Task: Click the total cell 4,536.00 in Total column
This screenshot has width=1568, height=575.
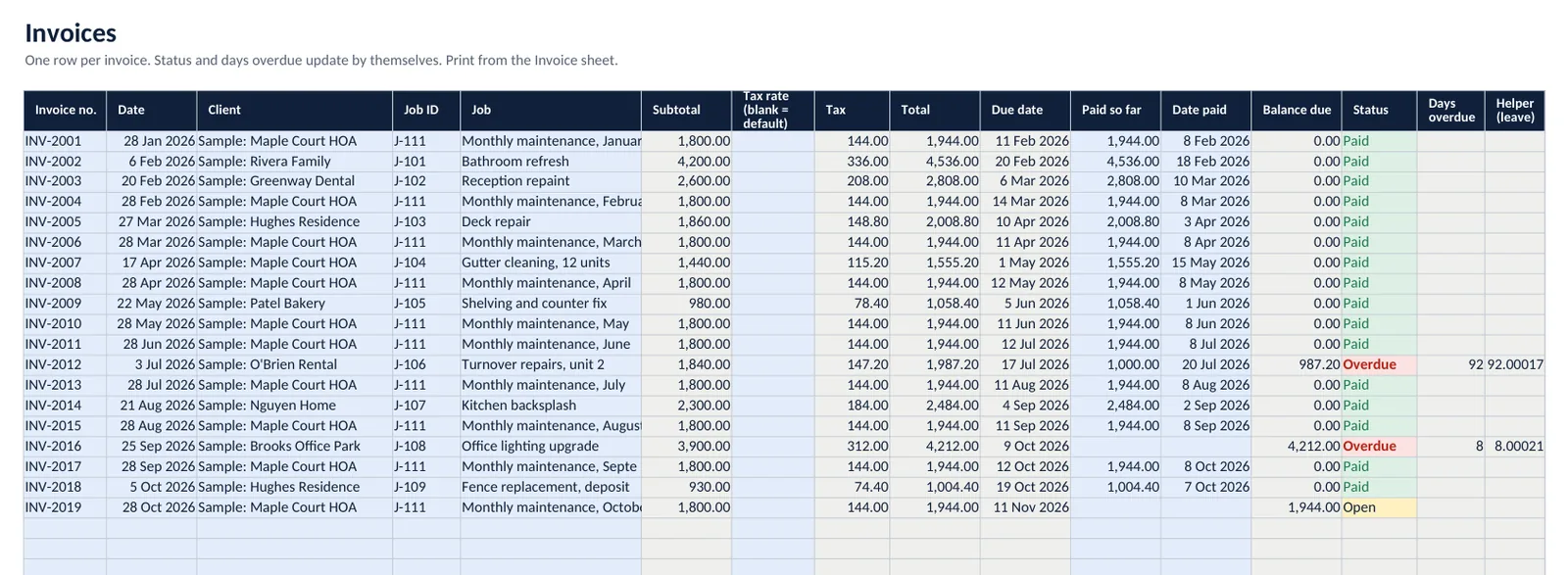Action: pos(935,162)
